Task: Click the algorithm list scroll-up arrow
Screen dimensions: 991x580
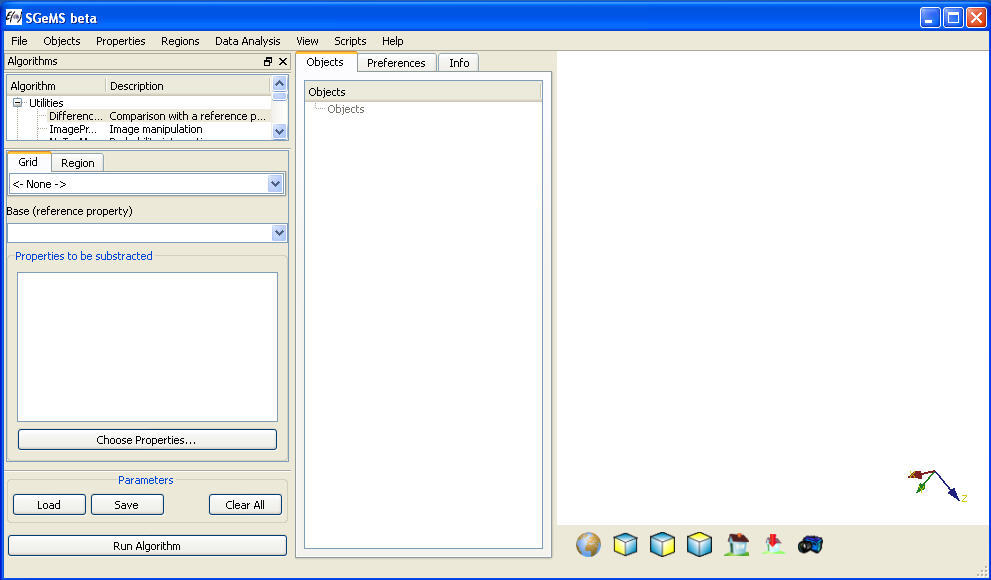Action: coord(279,83)
